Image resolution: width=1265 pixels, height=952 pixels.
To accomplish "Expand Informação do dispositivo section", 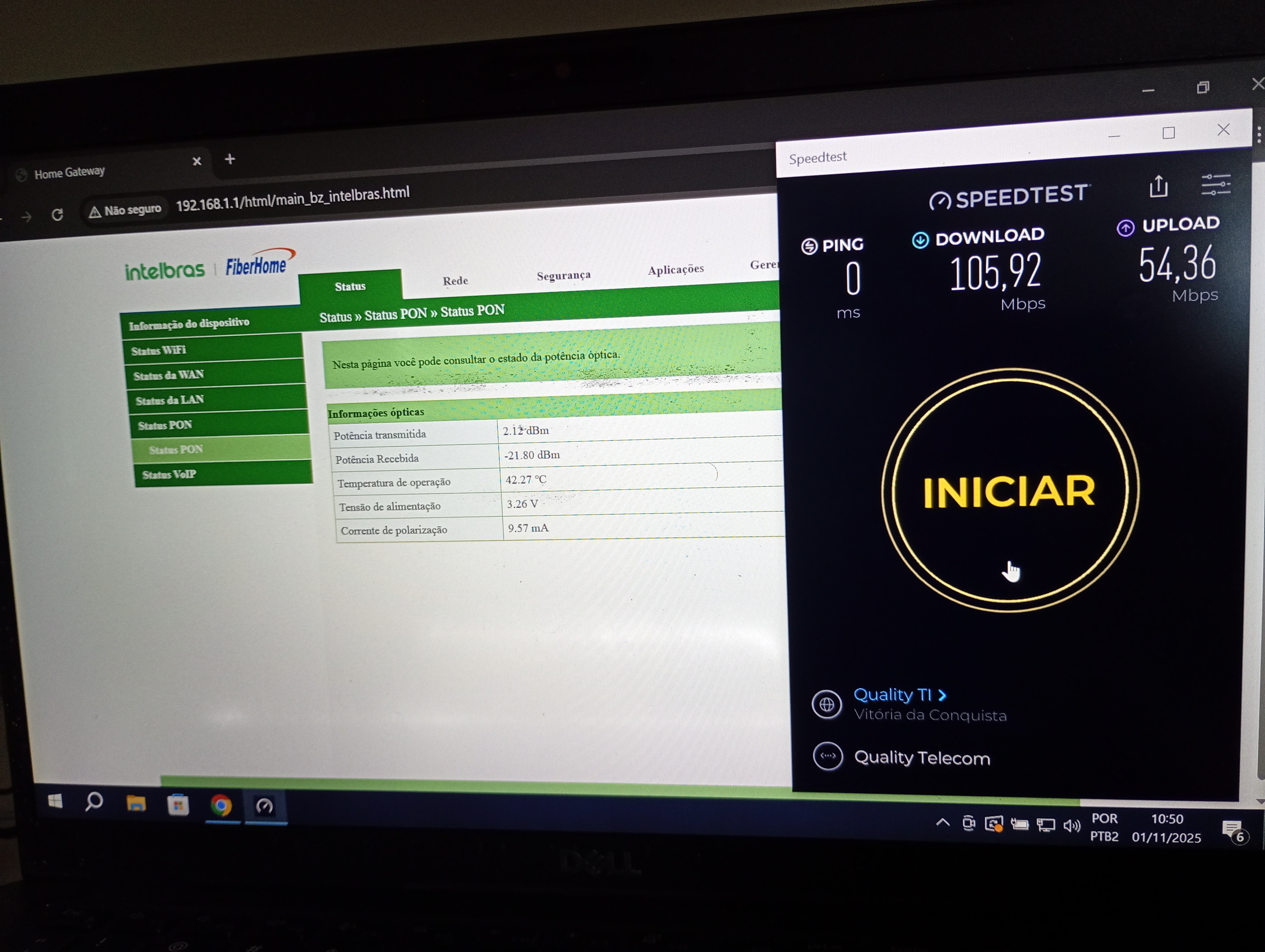I will click(x=189, y=324).
